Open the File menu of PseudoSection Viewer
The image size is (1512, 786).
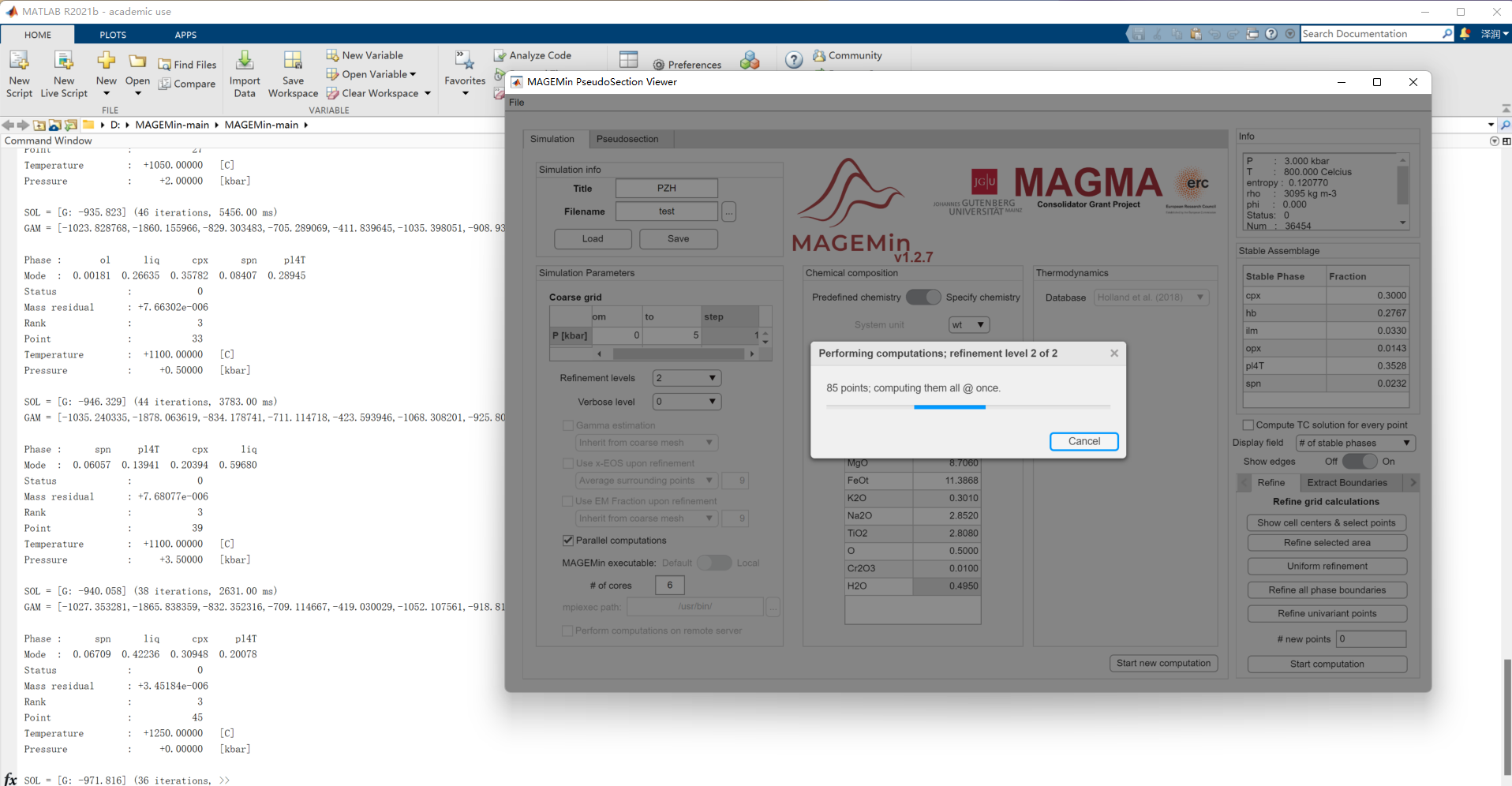click(x=516, y=102)
